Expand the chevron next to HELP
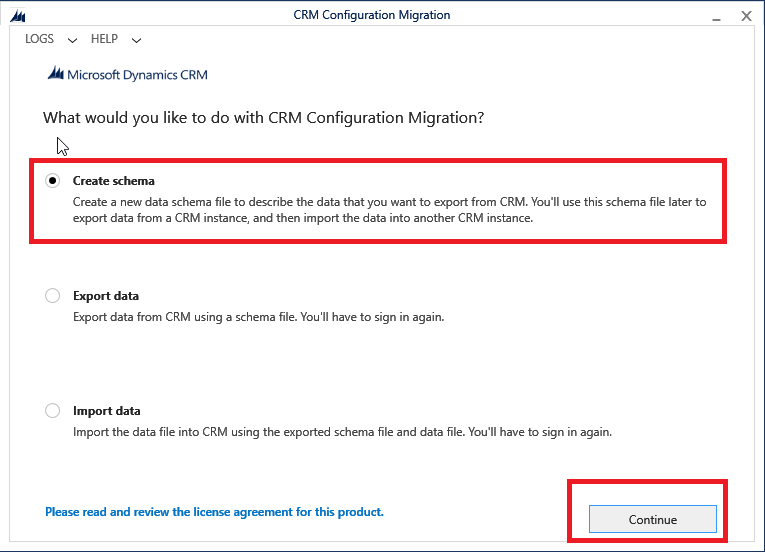The image size is (765, 552). pos(136,40)
